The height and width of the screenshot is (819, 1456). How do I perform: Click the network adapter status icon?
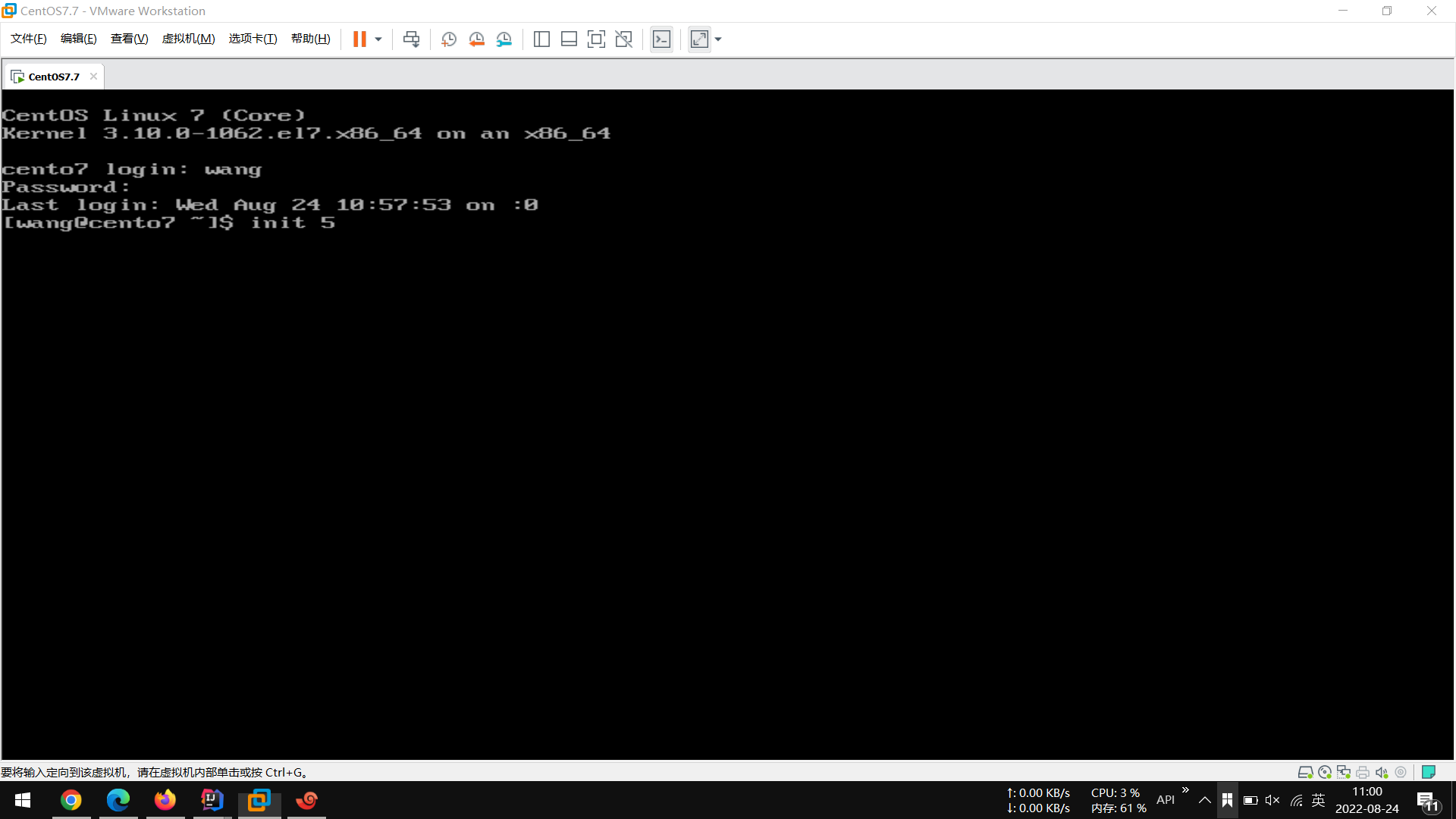coord(1344,772)
